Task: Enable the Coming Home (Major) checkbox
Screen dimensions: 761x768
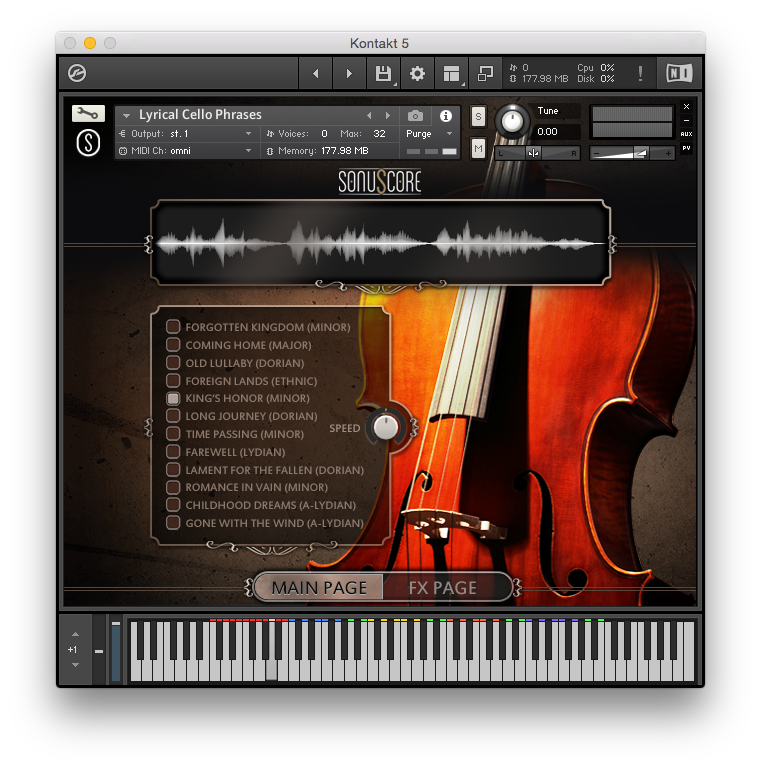Action: (173, 344)
